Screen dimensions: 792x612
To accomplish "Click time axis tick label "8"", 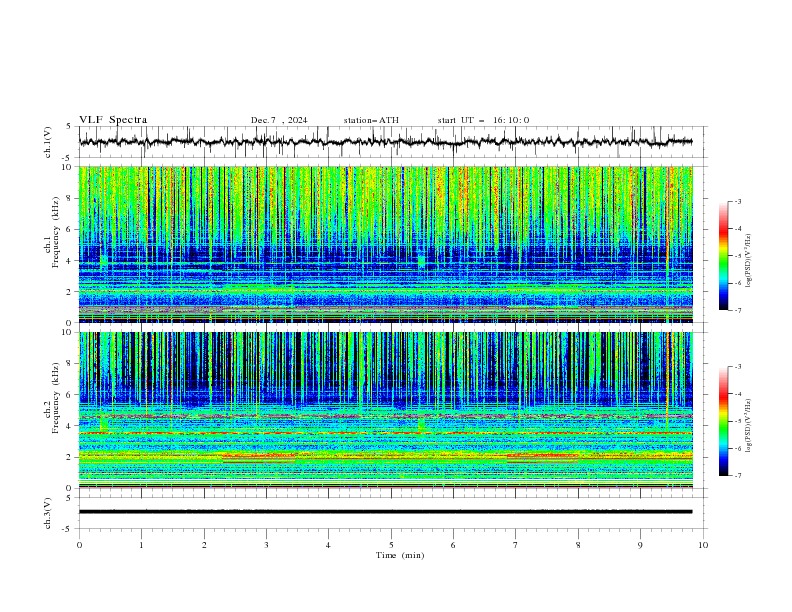I will click(x=578, y=545).
